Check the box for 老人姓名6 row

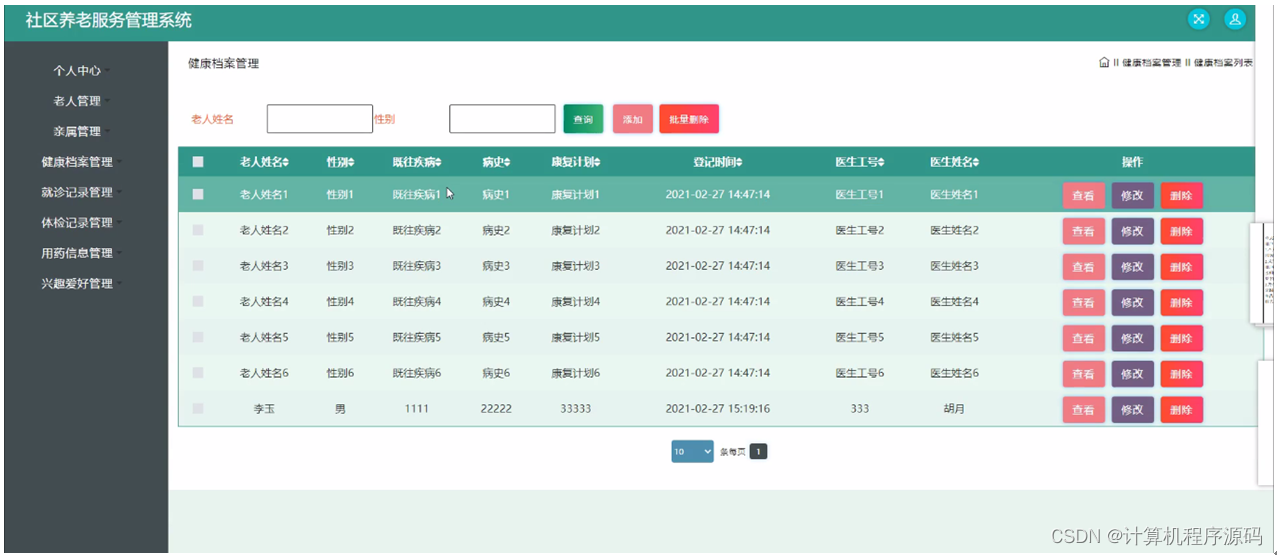pos(198,372)
